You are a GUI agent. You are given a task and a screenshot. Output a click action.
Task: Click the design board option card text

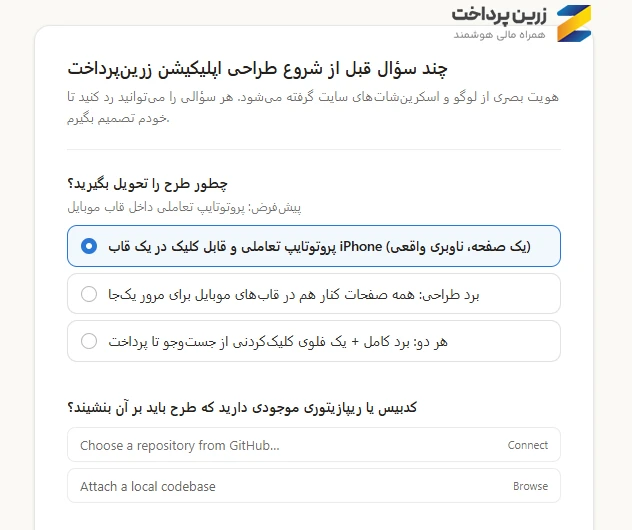coord(293,295)
